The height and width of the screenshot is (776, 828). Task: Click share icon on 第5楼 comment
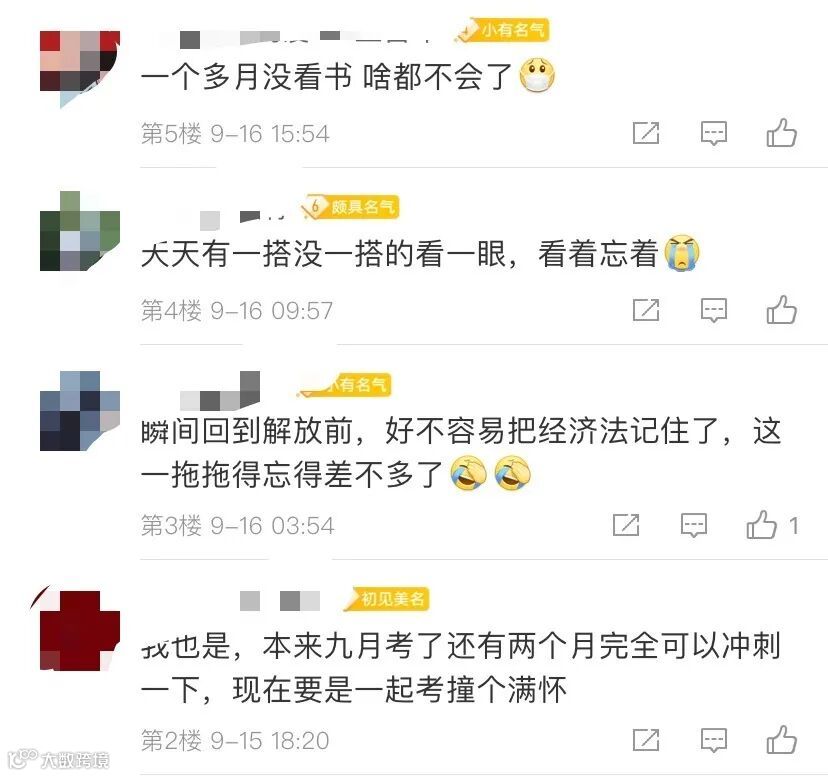pos(646,133)
